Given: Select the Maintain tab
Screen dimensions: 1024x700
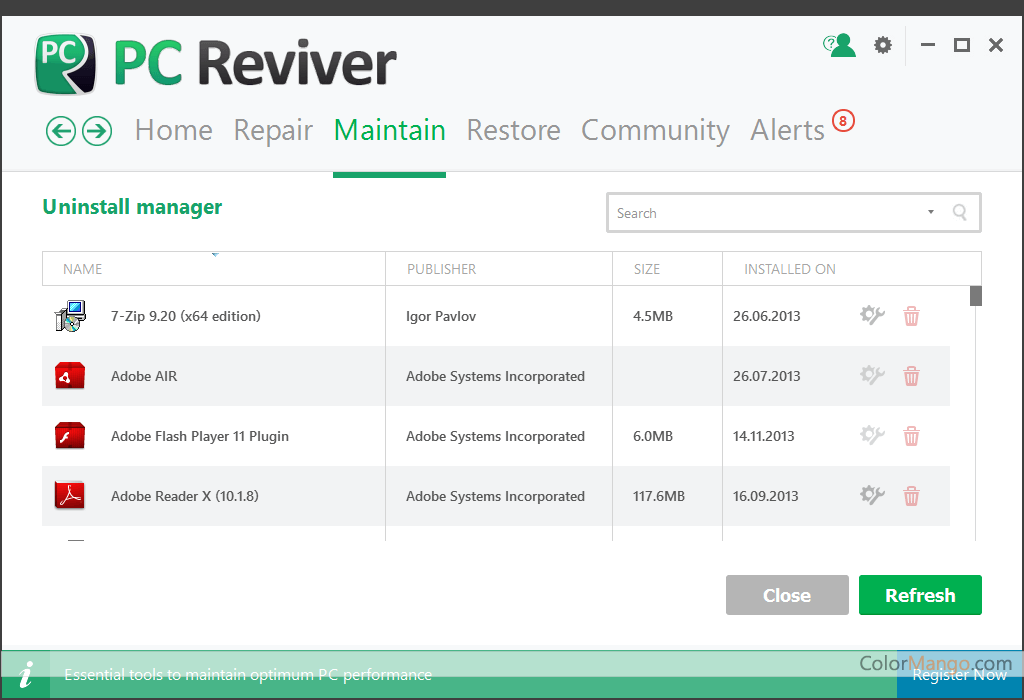Looking at the screenshot, I should coord(389,131).
